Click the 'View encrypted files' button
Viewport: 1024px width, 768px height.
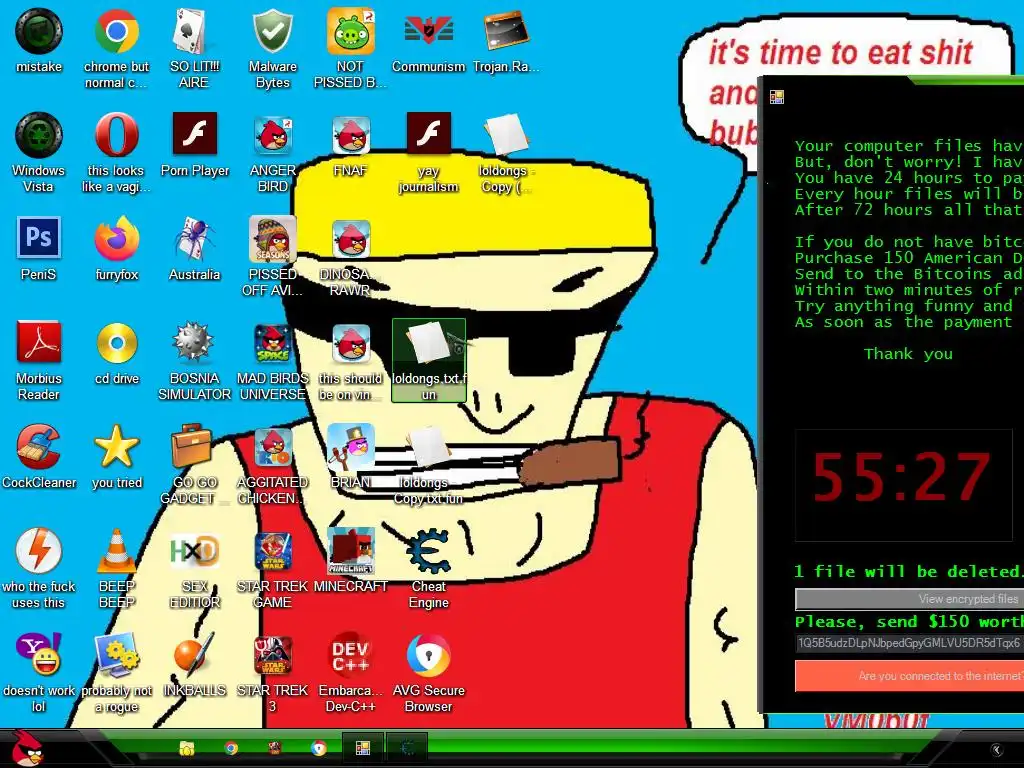point(909,599)
